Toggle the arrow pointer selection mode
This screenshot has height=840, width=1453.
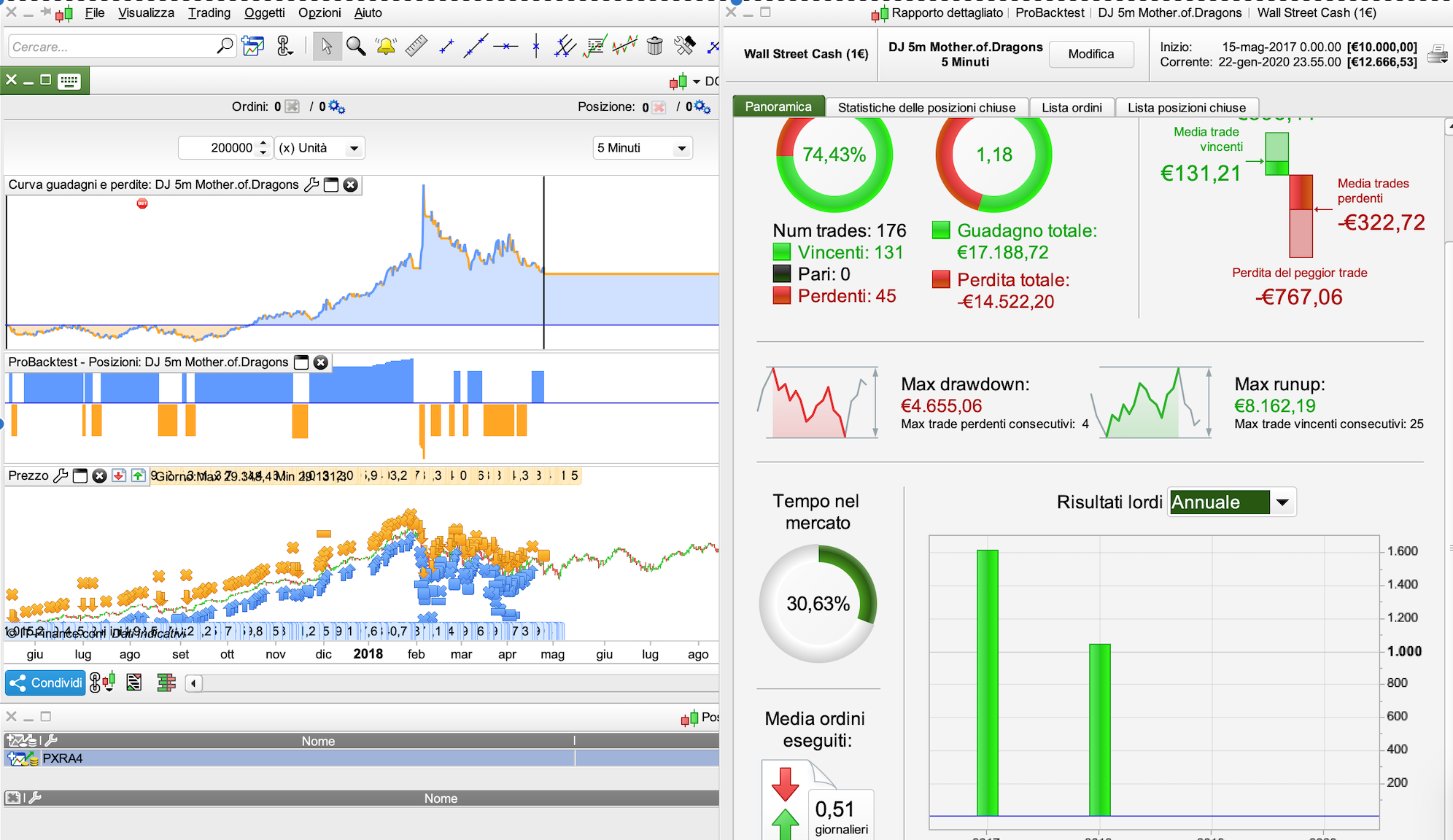click(x=327, y=47)
